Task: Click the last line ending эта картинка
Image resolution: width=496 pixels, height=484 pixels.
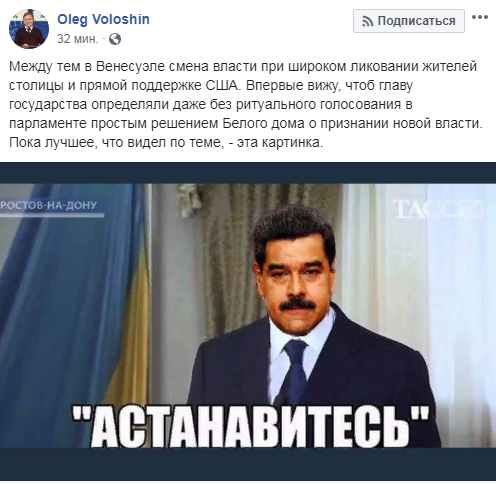Action: coord(166,143)
